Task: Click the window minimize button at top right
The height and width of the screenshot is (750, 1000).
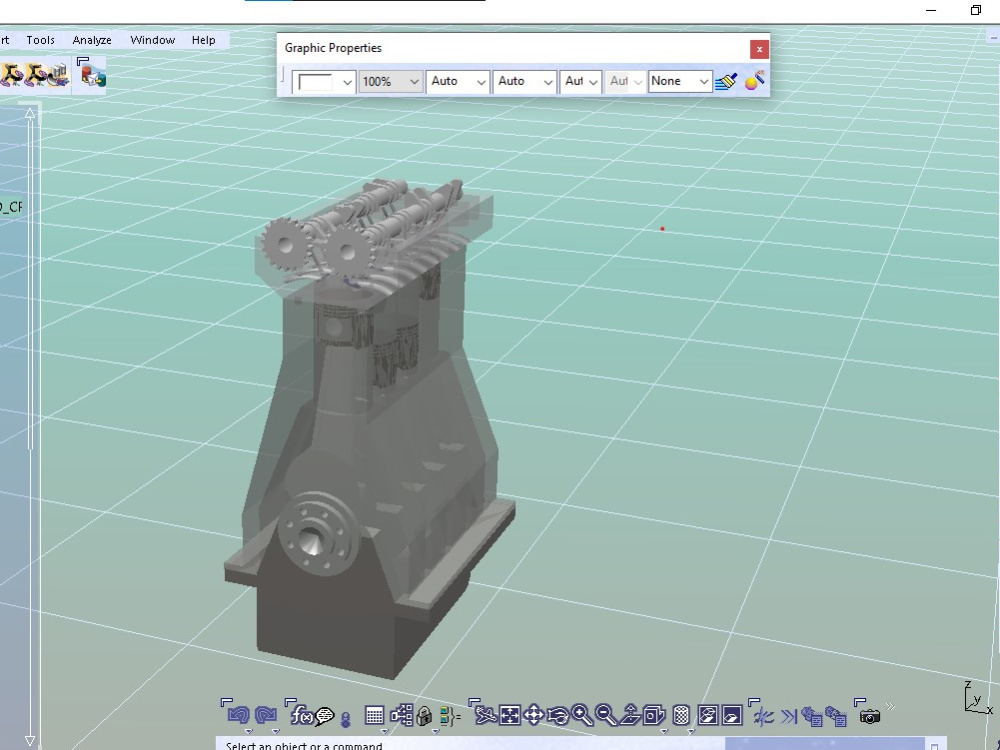Action: 930,10
